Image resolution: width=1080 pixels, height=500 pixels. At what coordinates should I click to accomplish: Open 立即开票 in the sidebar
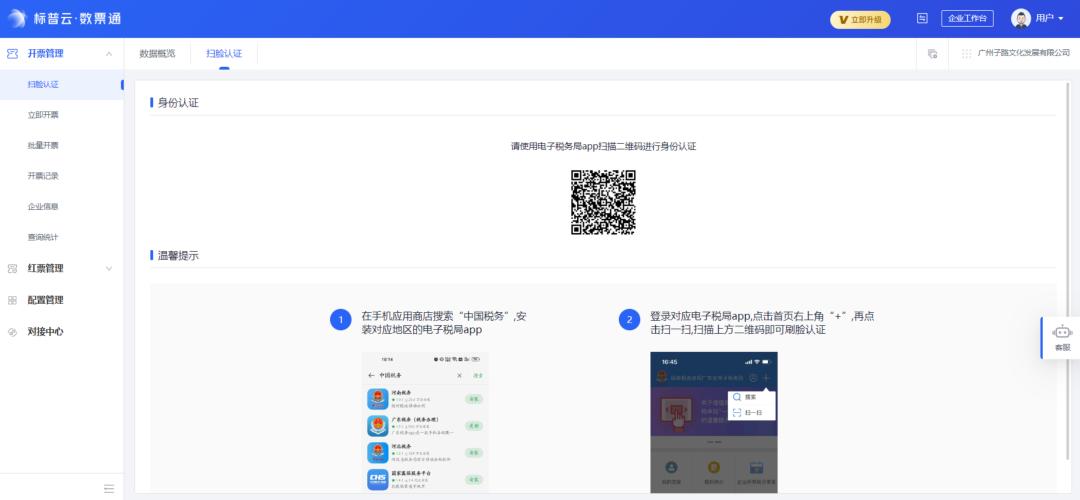pos(43,115)
